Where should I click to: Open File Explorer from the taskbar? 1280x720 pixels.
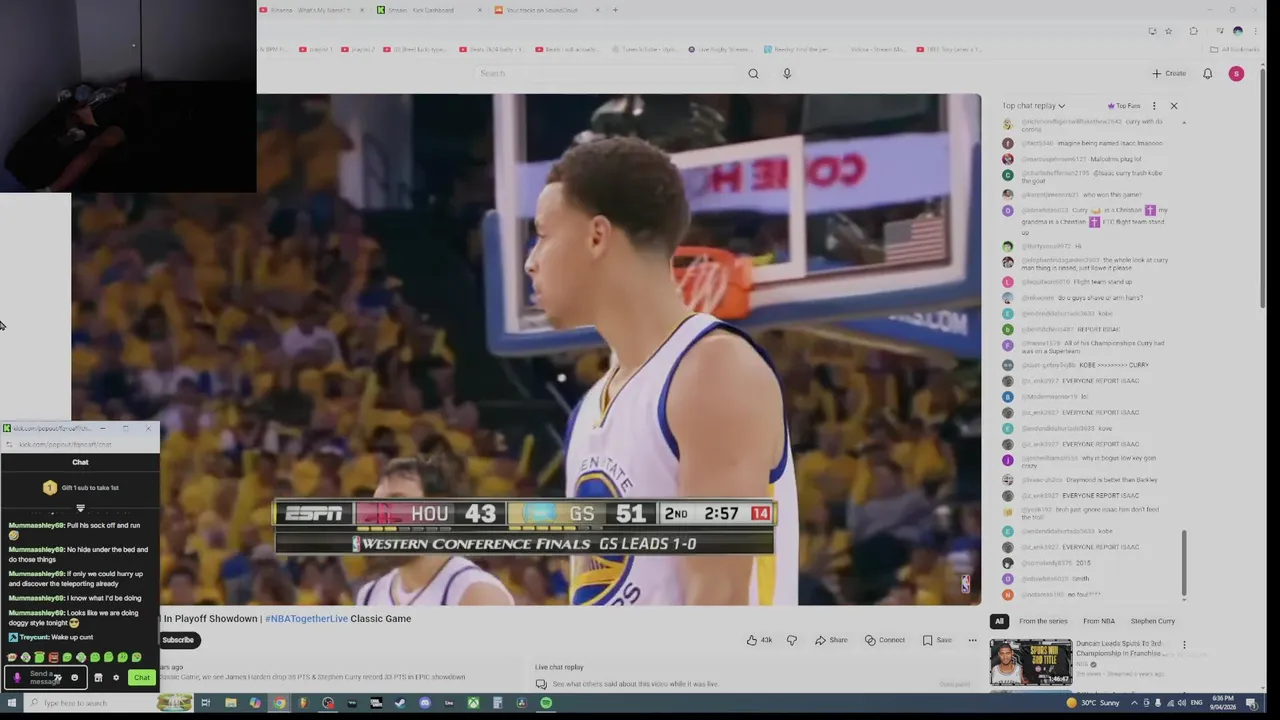(230, 703)
